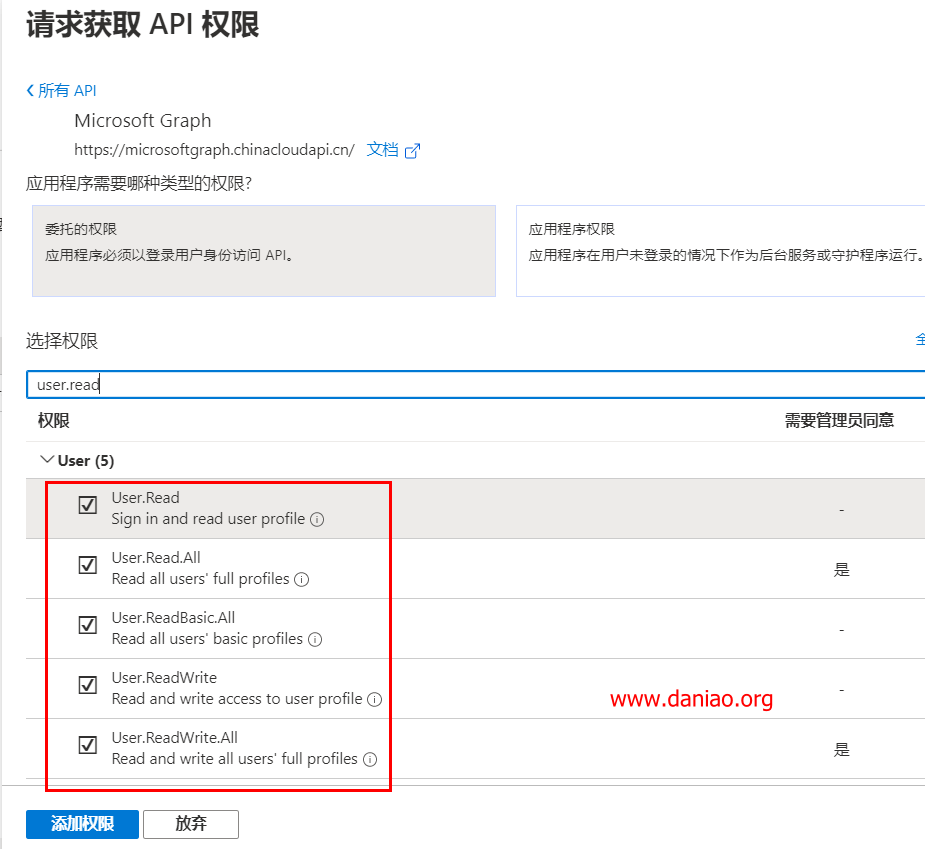This screenshot has width=925, height=849.
Task: Show info for Read all users' full profiles
Action: click(x=301, y=580)
